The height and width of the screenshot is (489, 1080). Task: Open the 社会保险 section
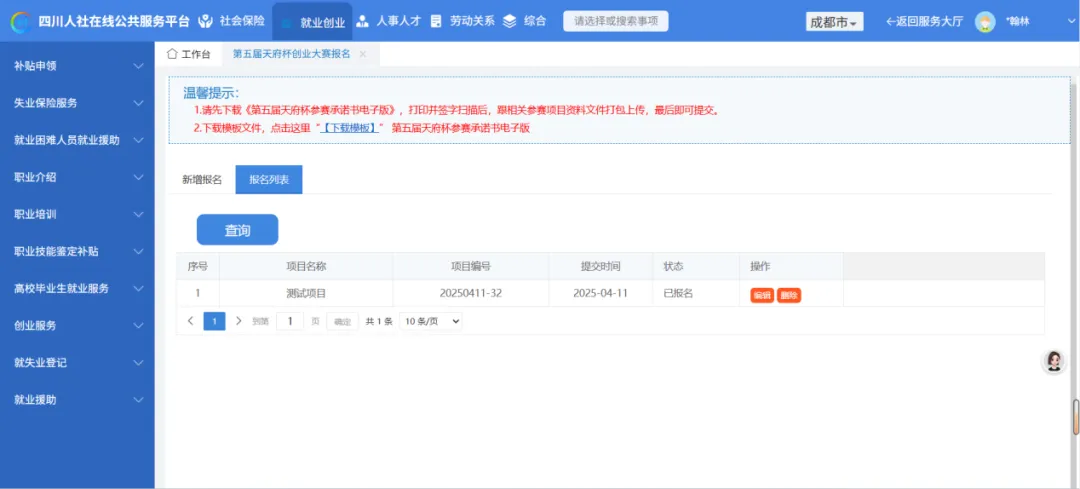(x=232, y=21)
